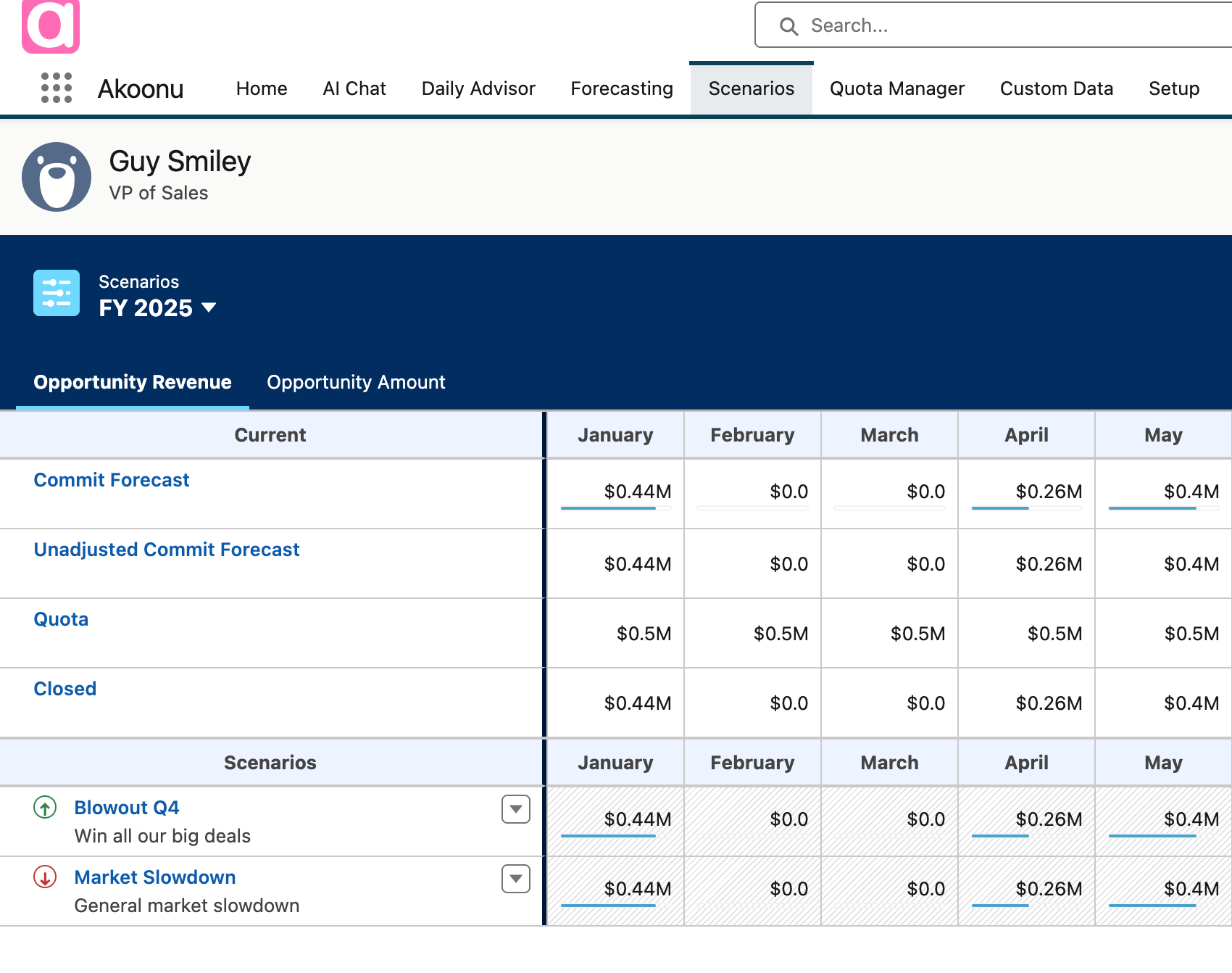Viewport: 1232px width, 973px height.
Task: Open the Market Slowdown row actions menu
Action: tap(516, 879)
